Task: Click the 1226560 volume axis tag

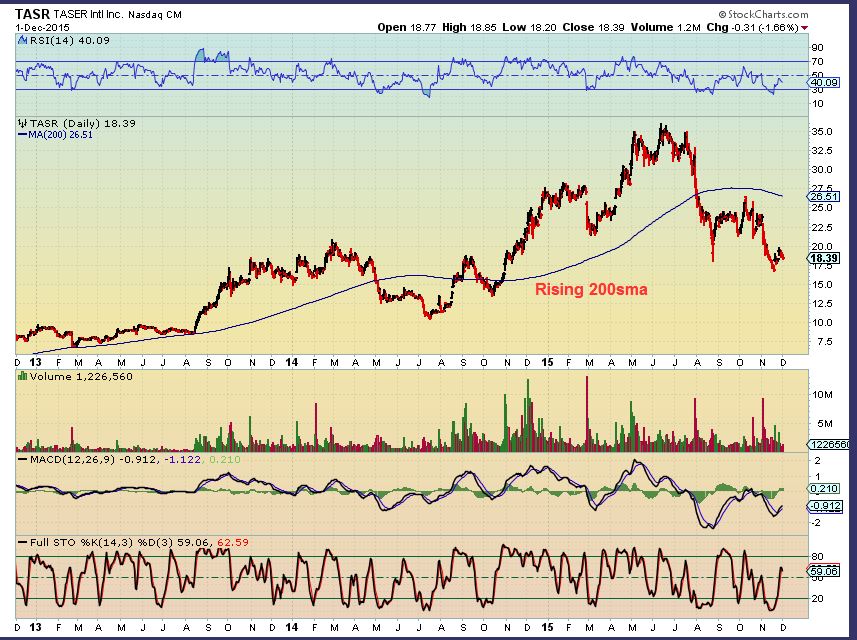Action: [830, 444]
